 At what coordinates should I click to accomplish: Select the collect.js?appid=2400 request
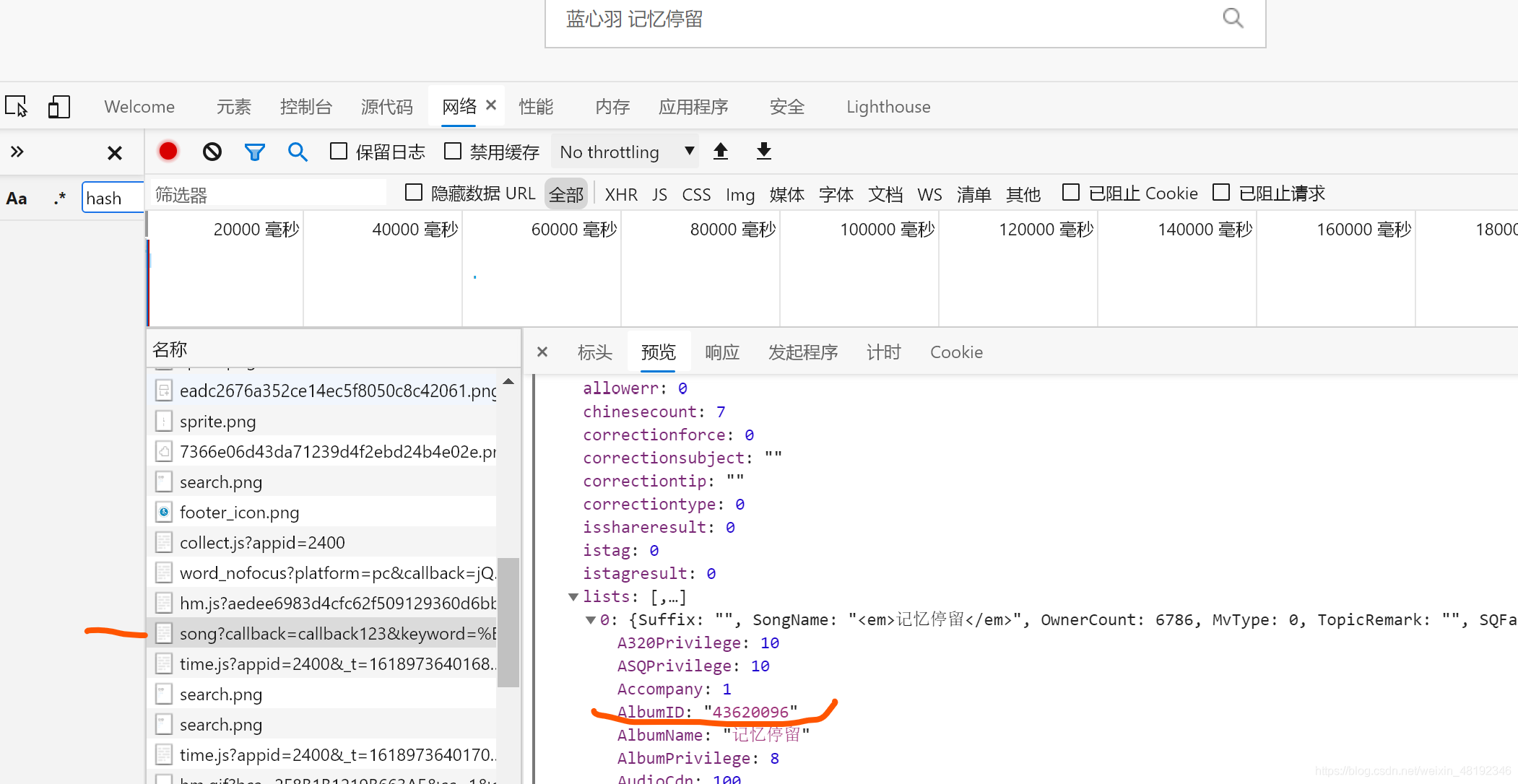click(322, 542)
